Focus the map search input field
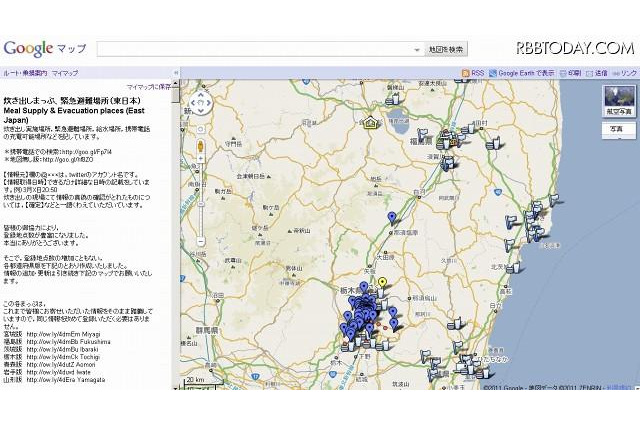The image size is (640, 426). pyautogui.click(x=255, y=49)
